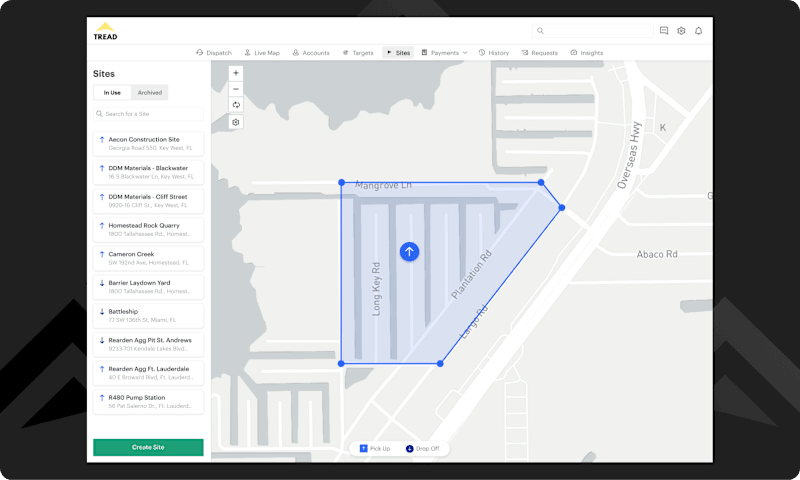This screenshot has height=480, width=800.
Task: Click the Sites flag icon
Action: [389, 53]
